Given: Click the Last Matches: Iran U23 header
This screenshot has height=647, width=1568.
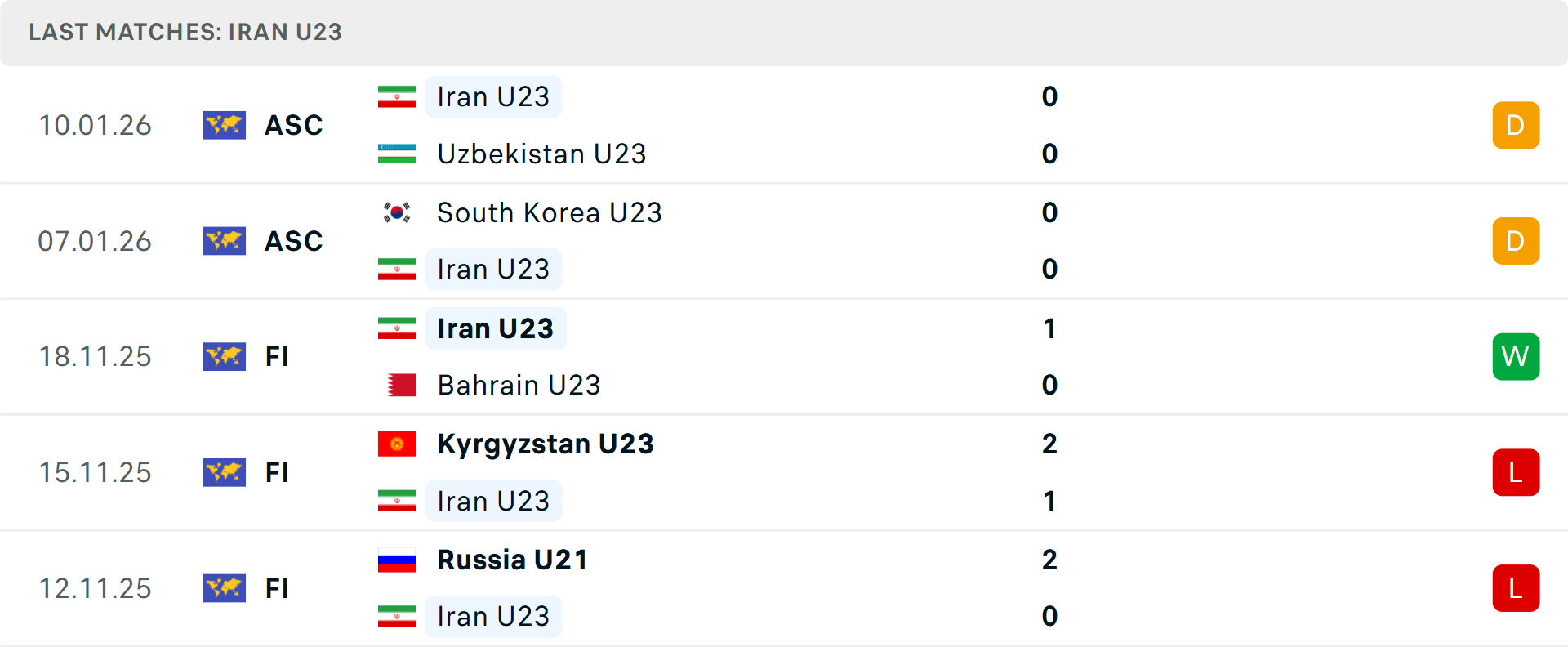Looking at the screenshot, I should point(185,32).
